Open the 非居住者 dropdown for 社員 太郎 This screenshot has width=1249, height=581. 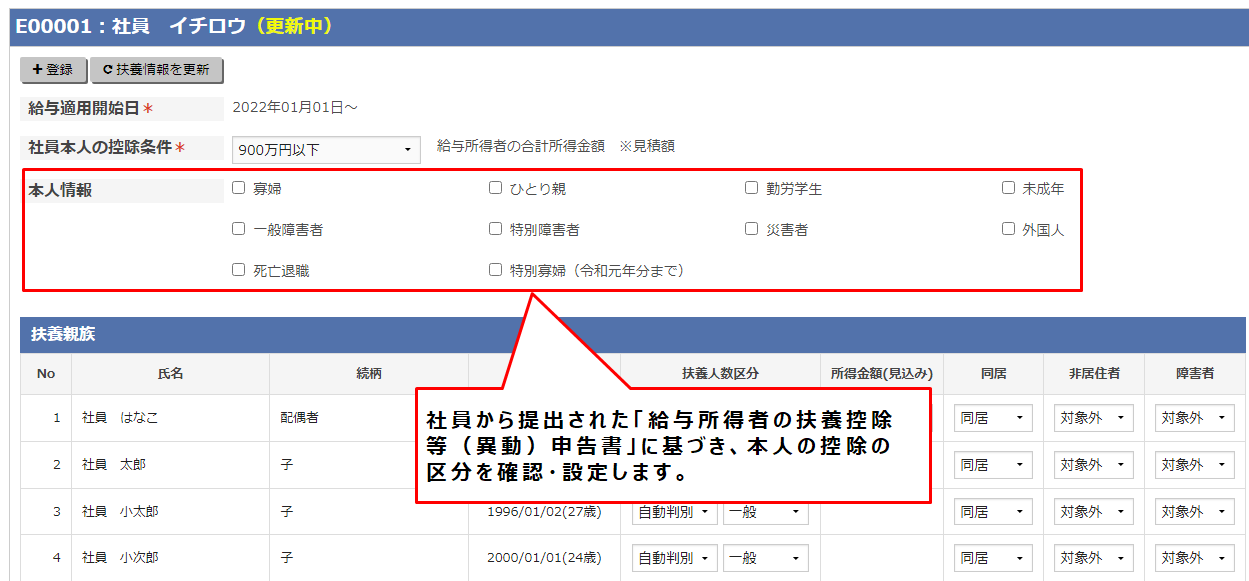pyautogui.click(x=1092, y=465)
